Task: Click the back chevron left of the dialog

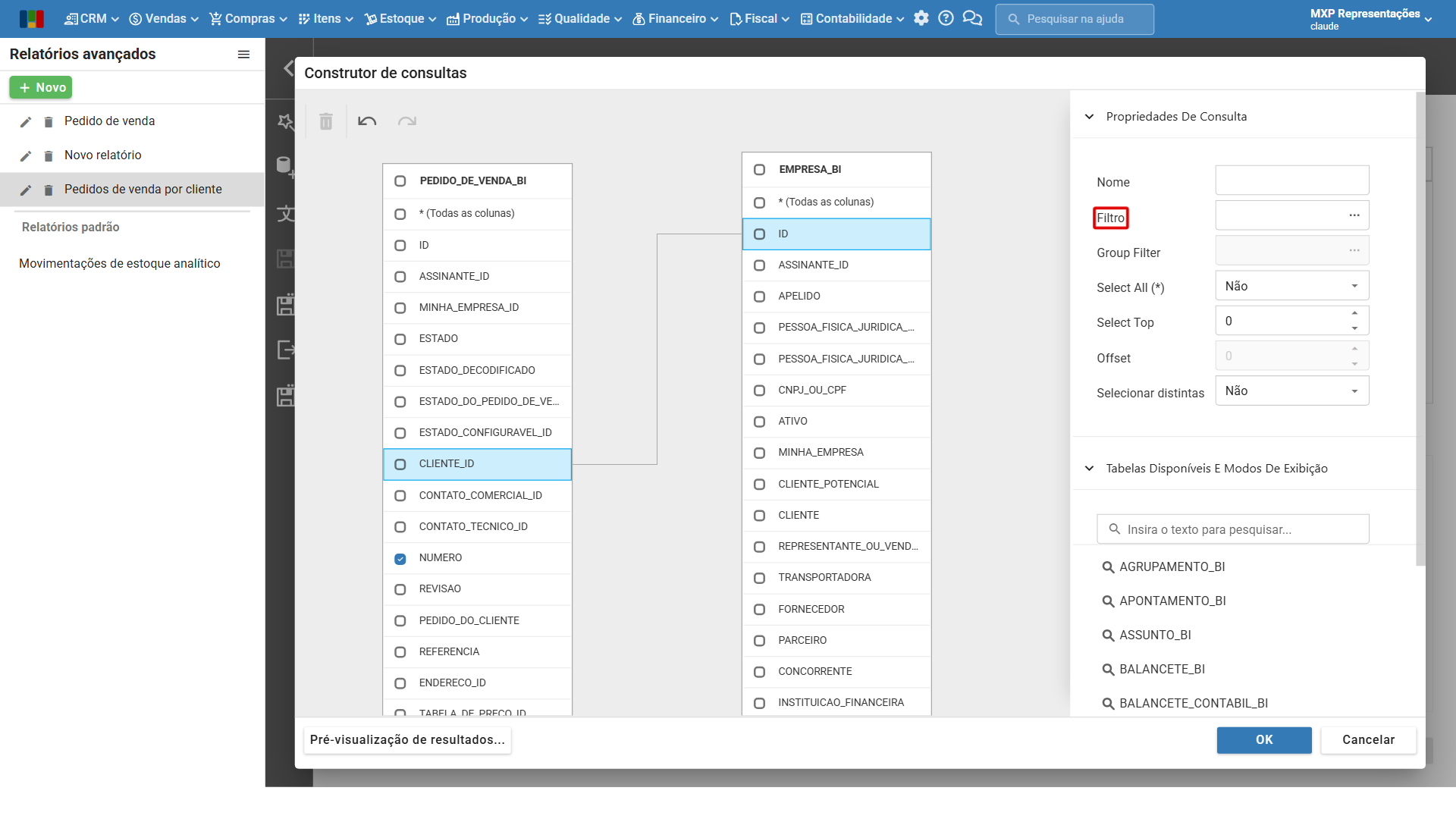Action: coord(288,68)
